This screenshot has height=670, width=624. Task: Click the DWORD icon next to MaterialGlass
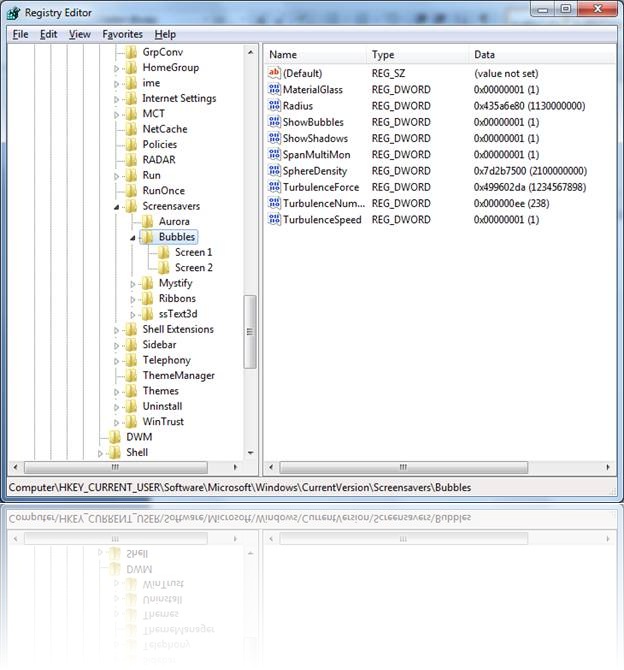tap(274, 89)
